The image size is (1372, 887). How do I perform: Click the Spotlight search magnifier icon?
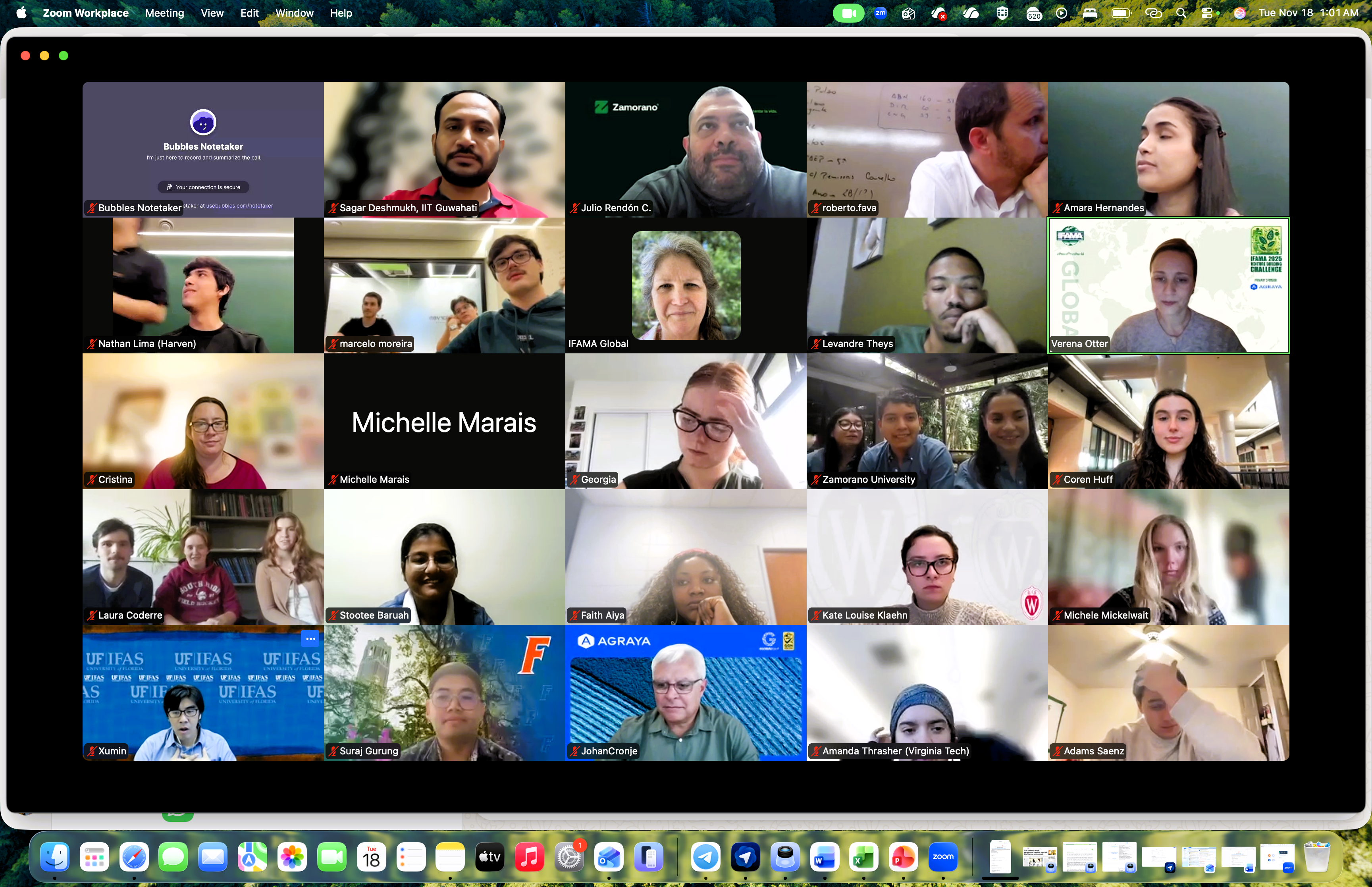[1181, 13]
